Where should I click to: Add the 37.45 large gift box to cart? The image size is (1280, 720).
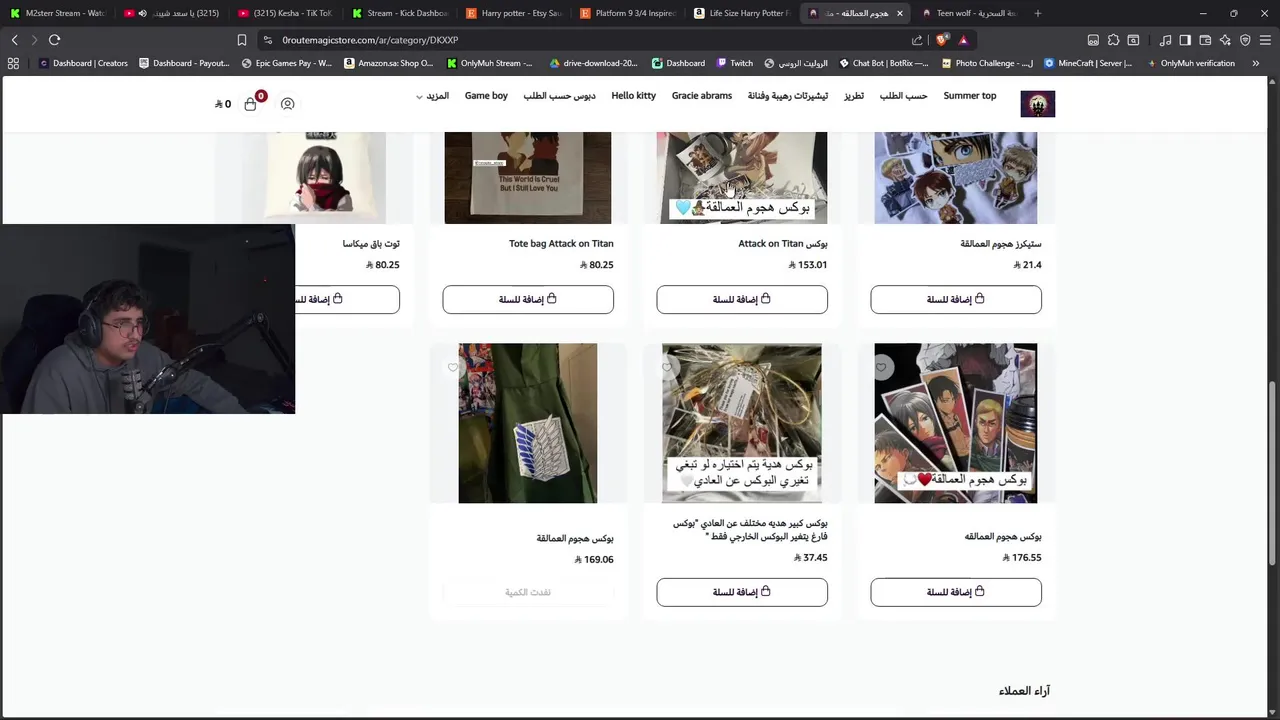pos(742,592)
